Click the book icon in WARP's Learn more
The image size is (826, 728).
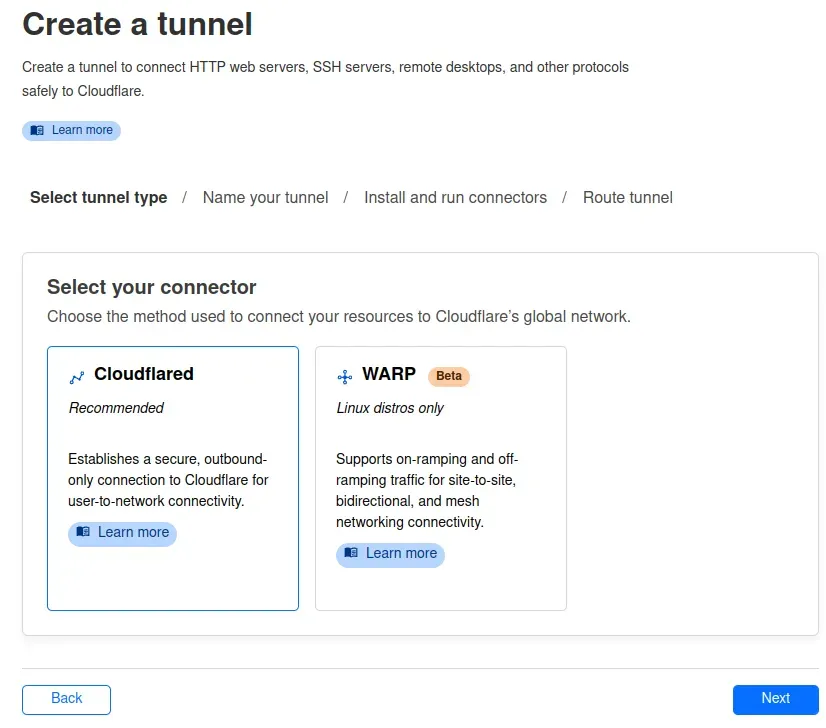(x=351, y=553)
